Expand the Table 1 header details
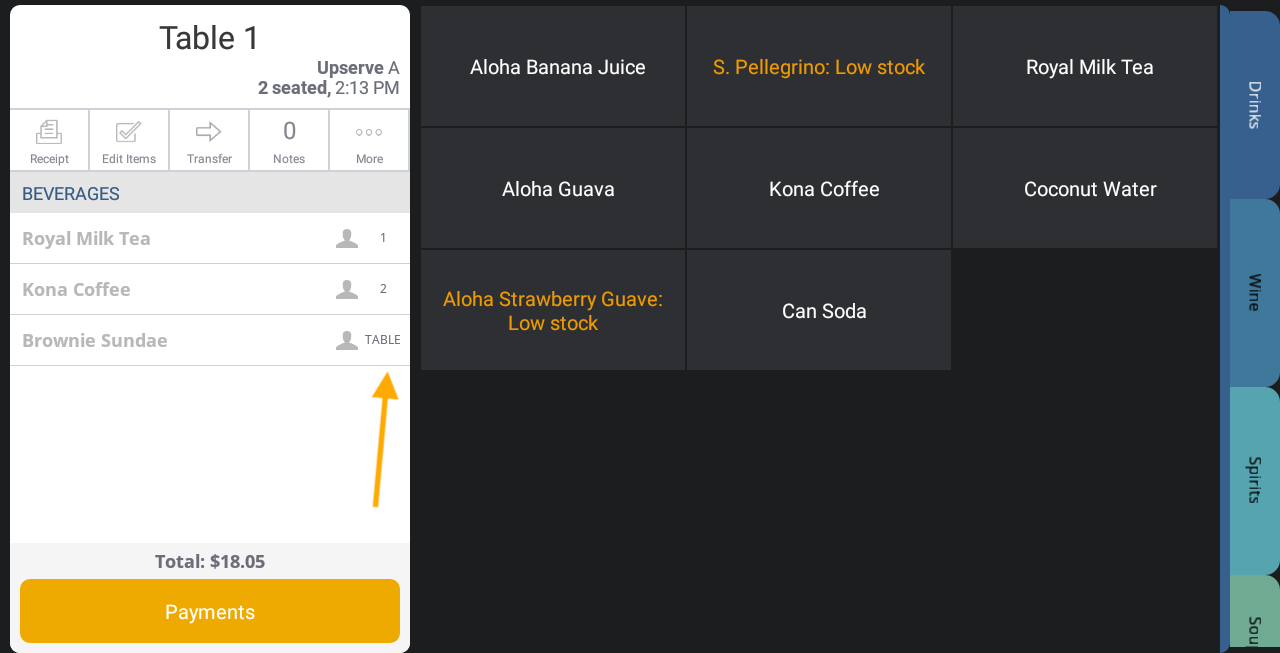The image size is (1280, 653). coord(208,37)
